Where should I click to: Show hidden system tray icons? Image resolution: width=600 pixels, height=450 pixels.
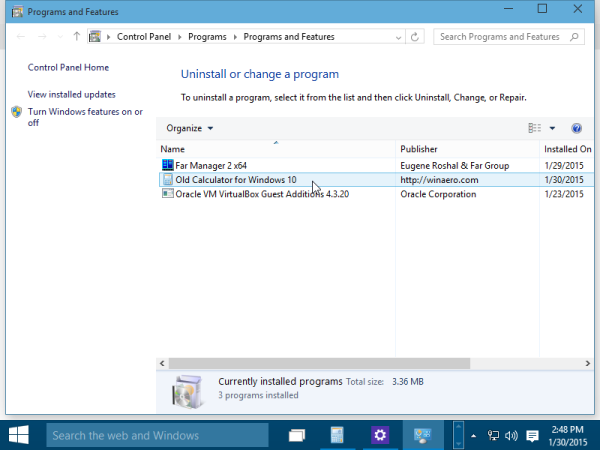(x=474, y=435)
